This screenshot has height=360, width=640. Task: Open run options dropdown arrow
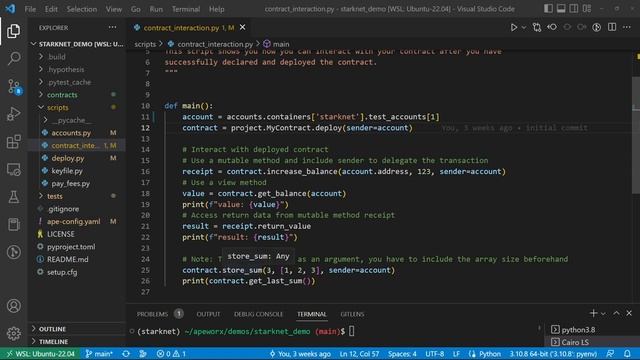tap(523, 27)
